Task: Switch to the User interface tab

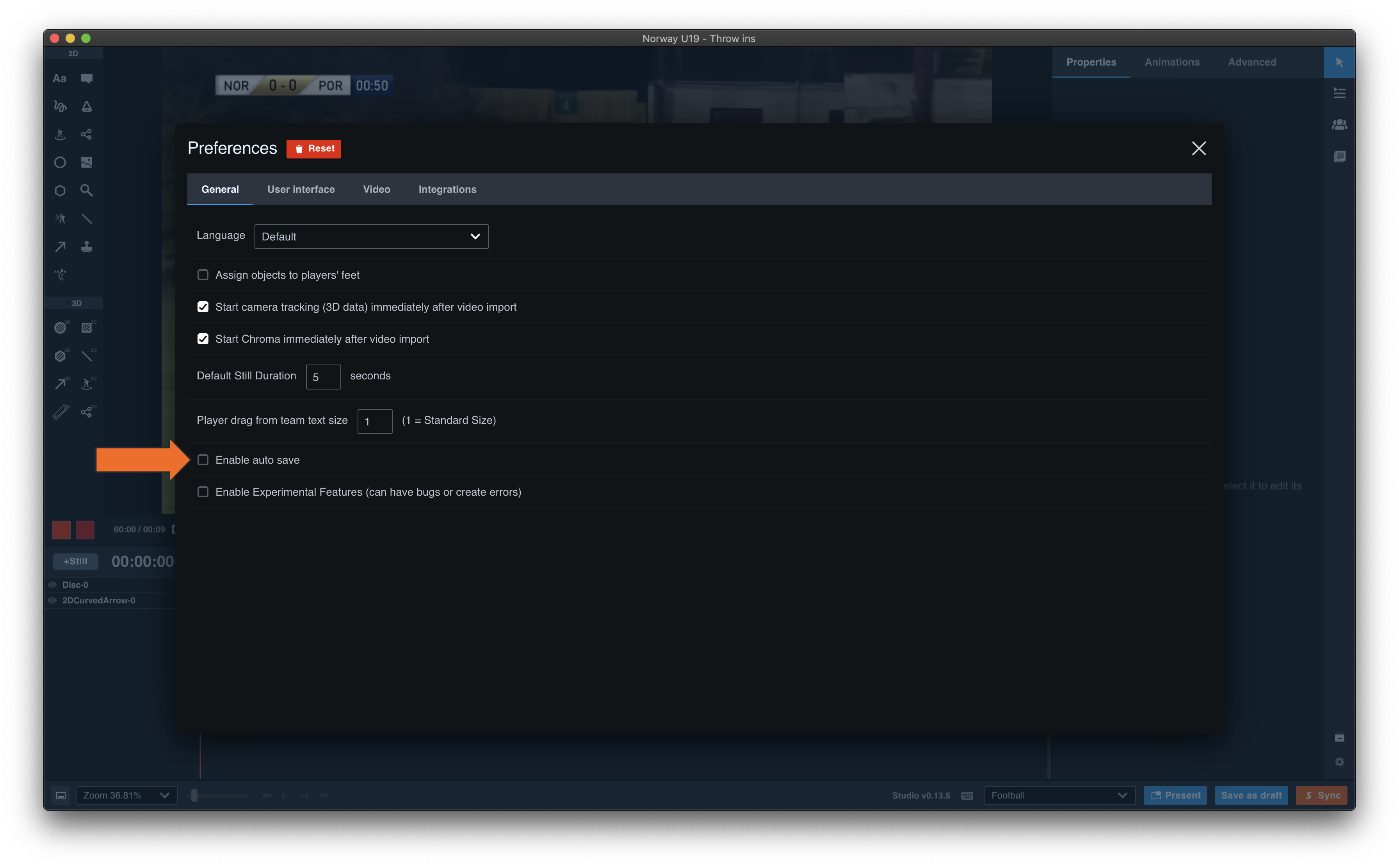Action: point(301,189)
